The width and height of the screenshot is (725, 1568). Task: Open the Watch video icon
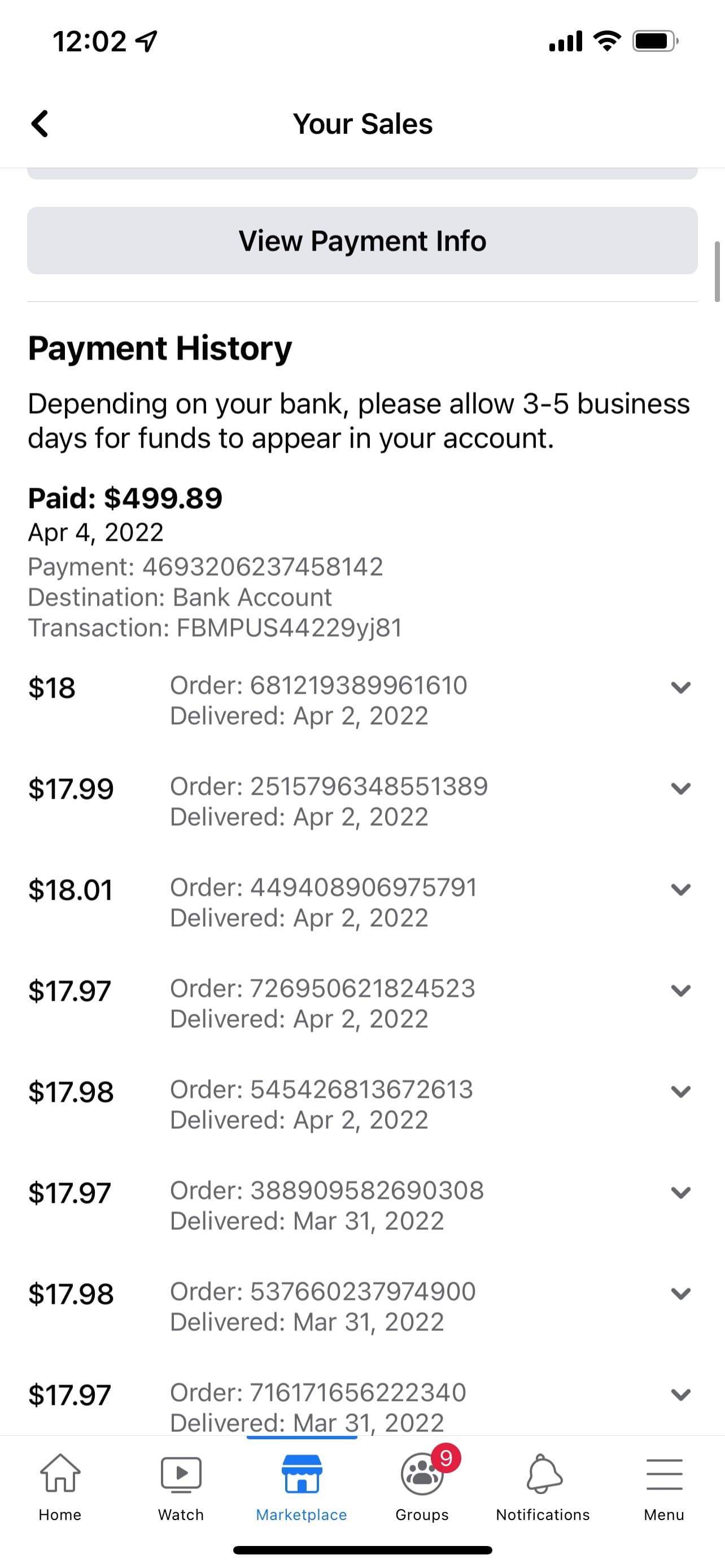[x=181, y=1474]
